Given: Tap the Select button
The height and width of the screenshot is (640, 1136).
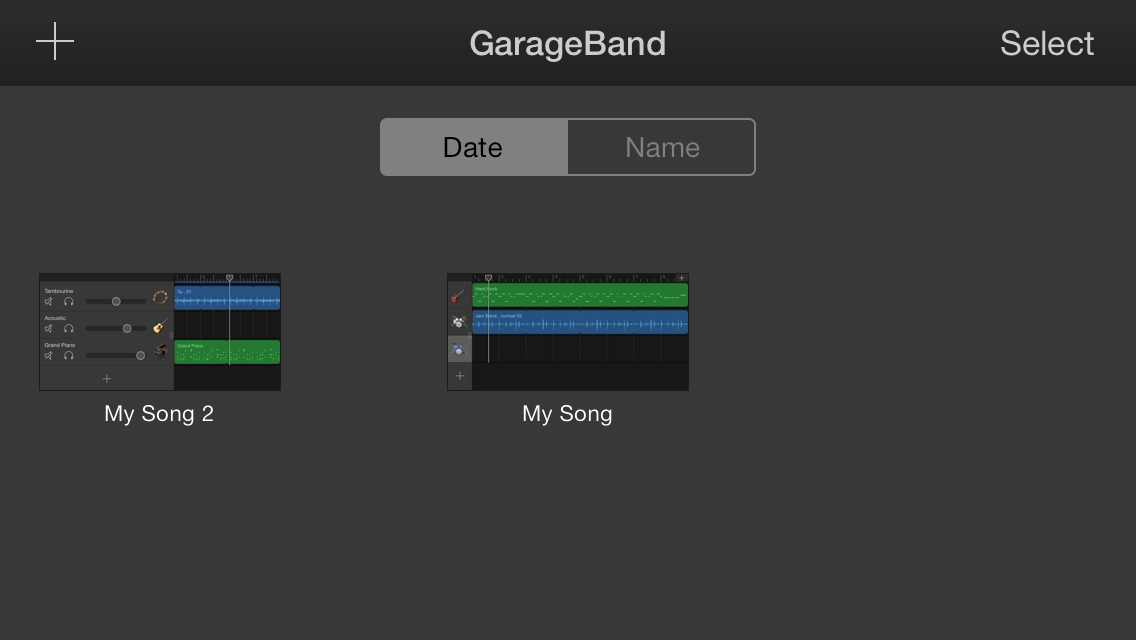Looking at the screenshot, I should pos(1047,43).
